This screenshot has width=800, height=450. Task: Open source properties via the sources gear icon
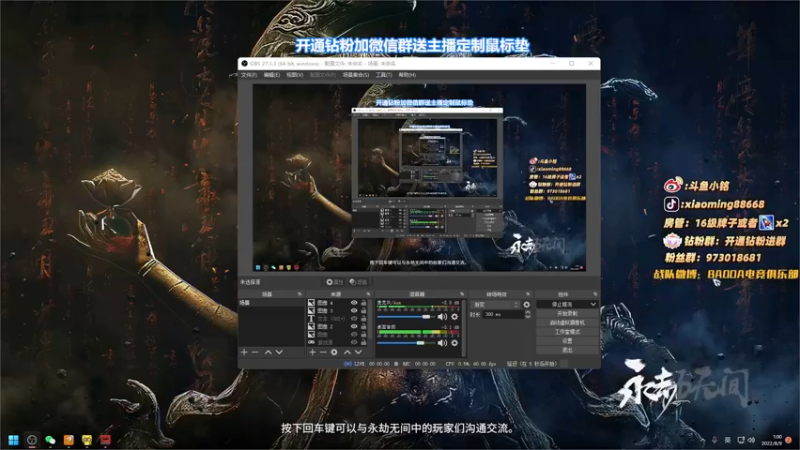tap(334, 352)
